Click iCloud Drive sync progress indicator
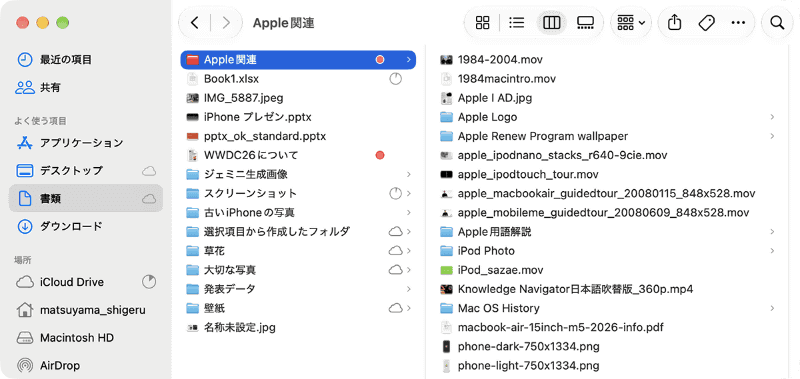Viewport: 800px width, 379px height. [x=149, y=282]
